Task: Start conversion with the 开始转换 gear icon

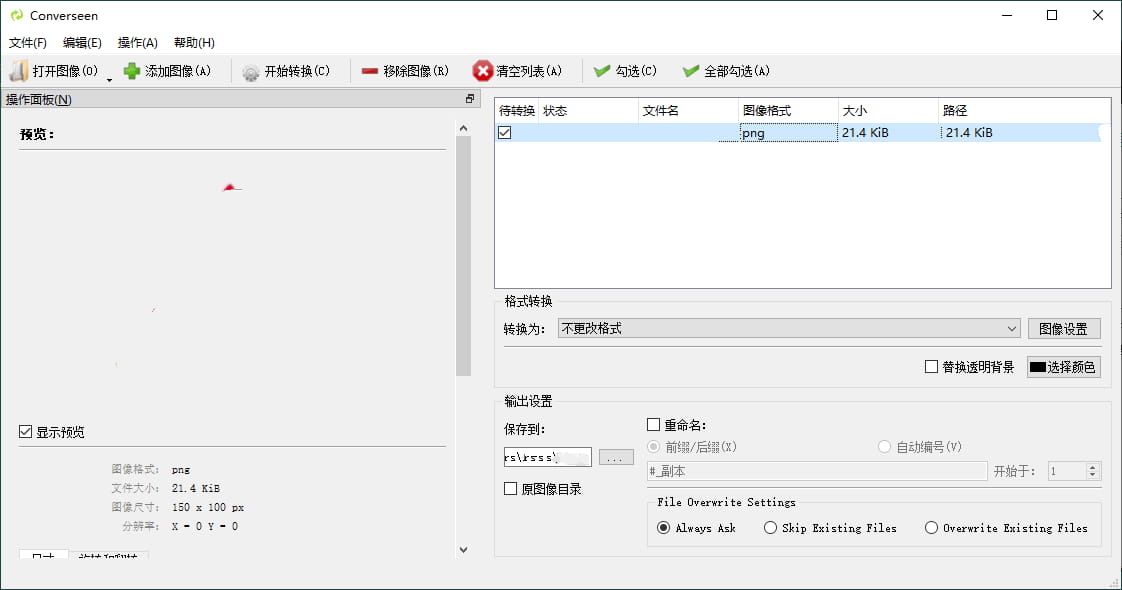Action: [251, 72]
